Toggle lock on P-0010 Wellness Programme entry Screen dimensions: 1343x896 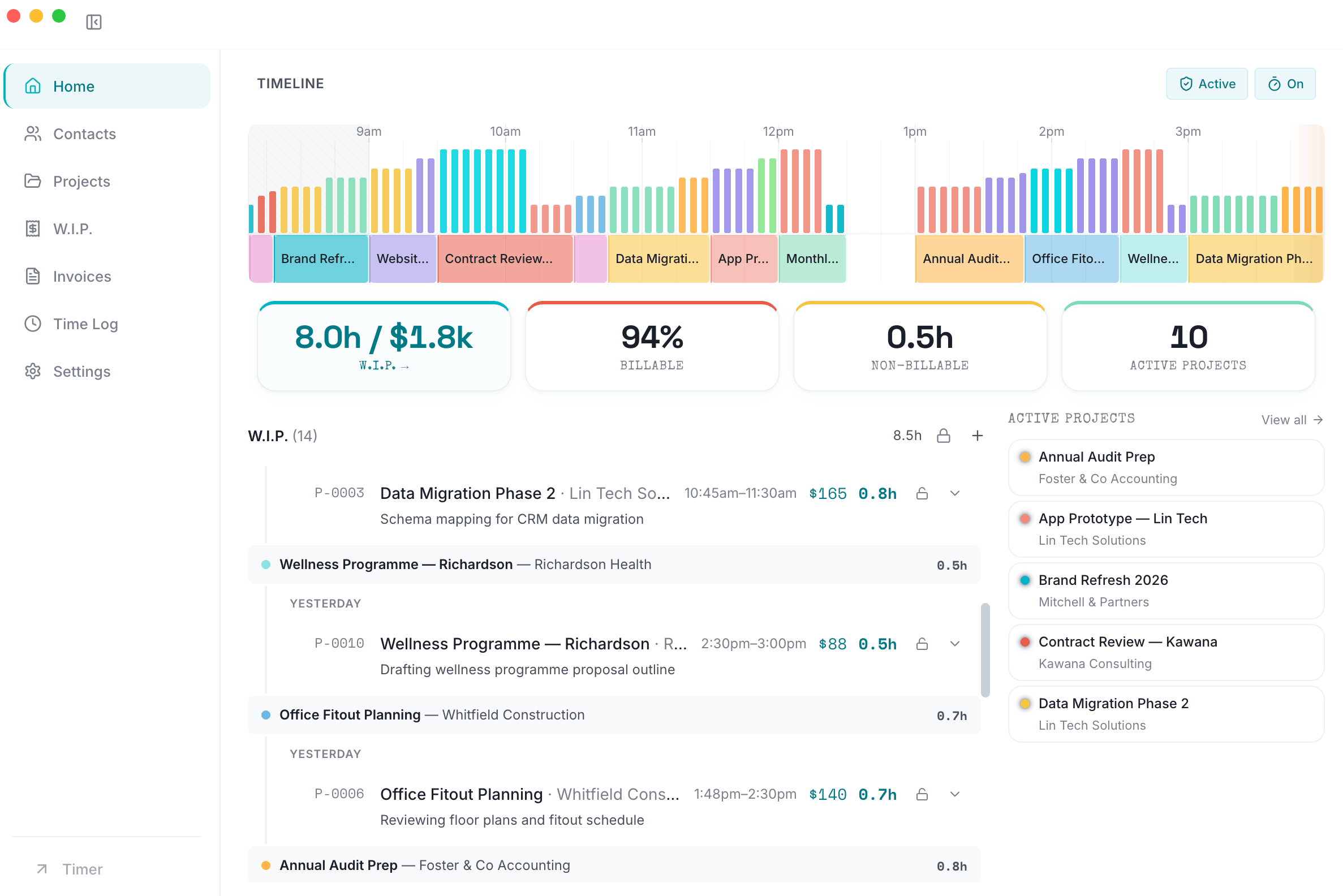[x=922, y=644]
